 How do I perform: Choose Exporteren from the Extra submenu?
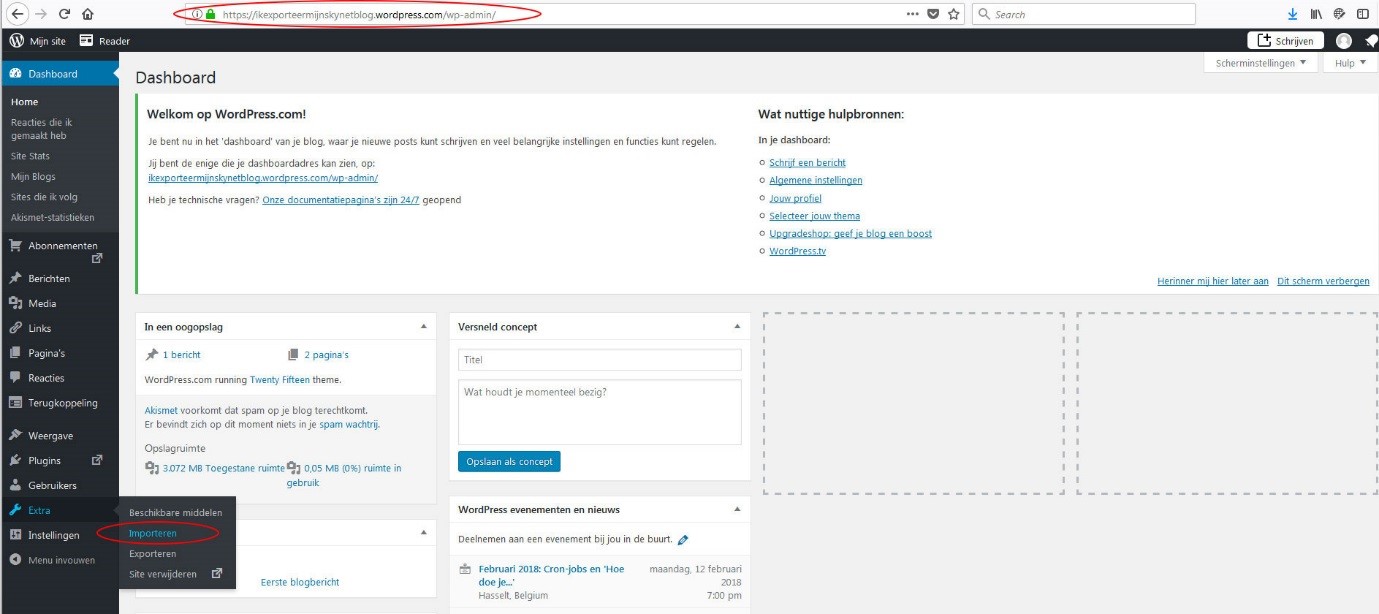pos(153,553)
